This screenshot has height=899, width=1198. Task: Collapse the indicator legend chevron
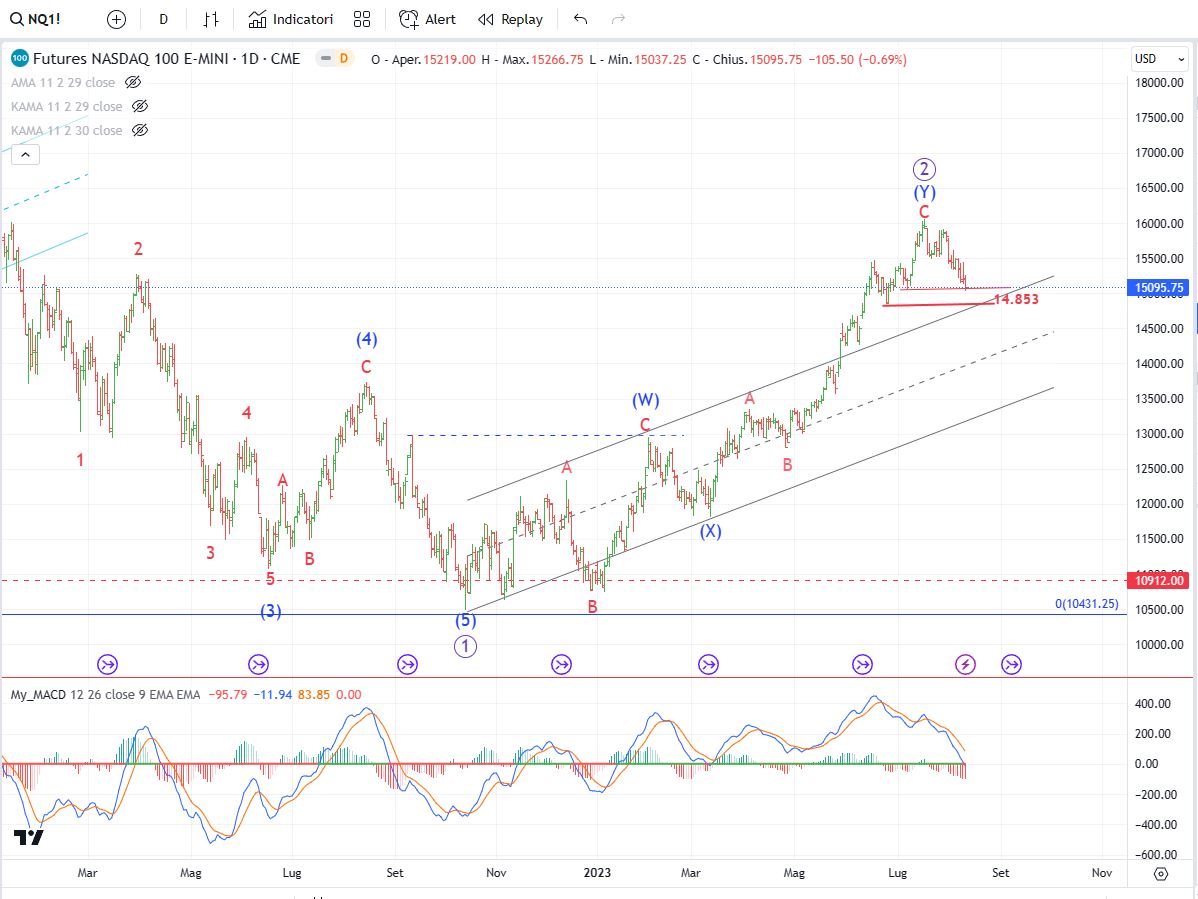25,155
